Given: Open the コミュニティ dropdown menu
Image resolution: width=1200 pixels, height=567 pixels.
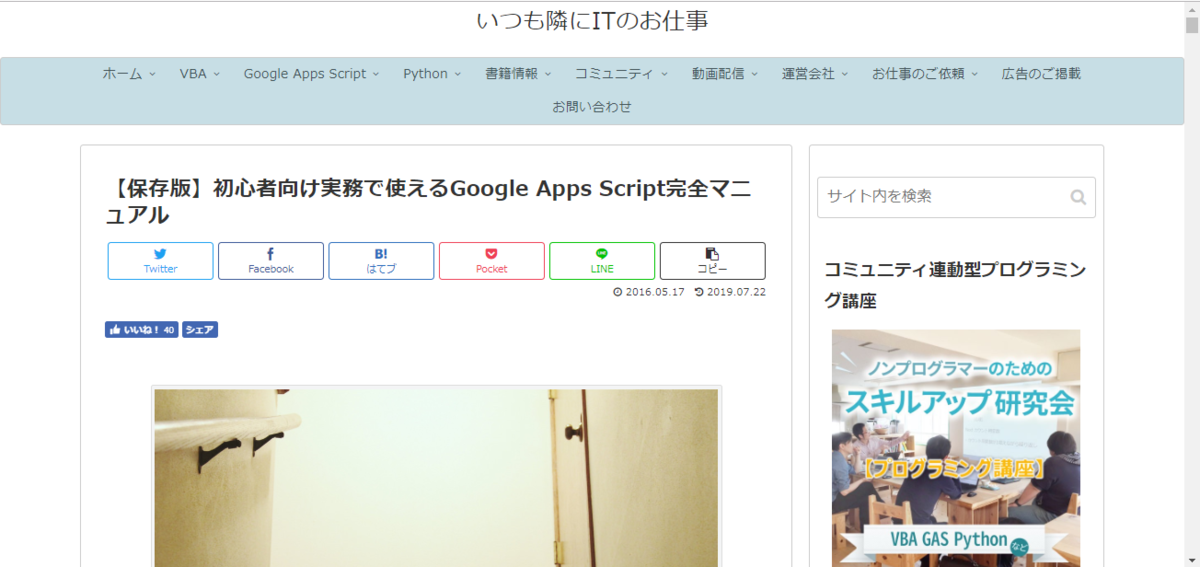Looking at the screenshot, I should point(621,73).
